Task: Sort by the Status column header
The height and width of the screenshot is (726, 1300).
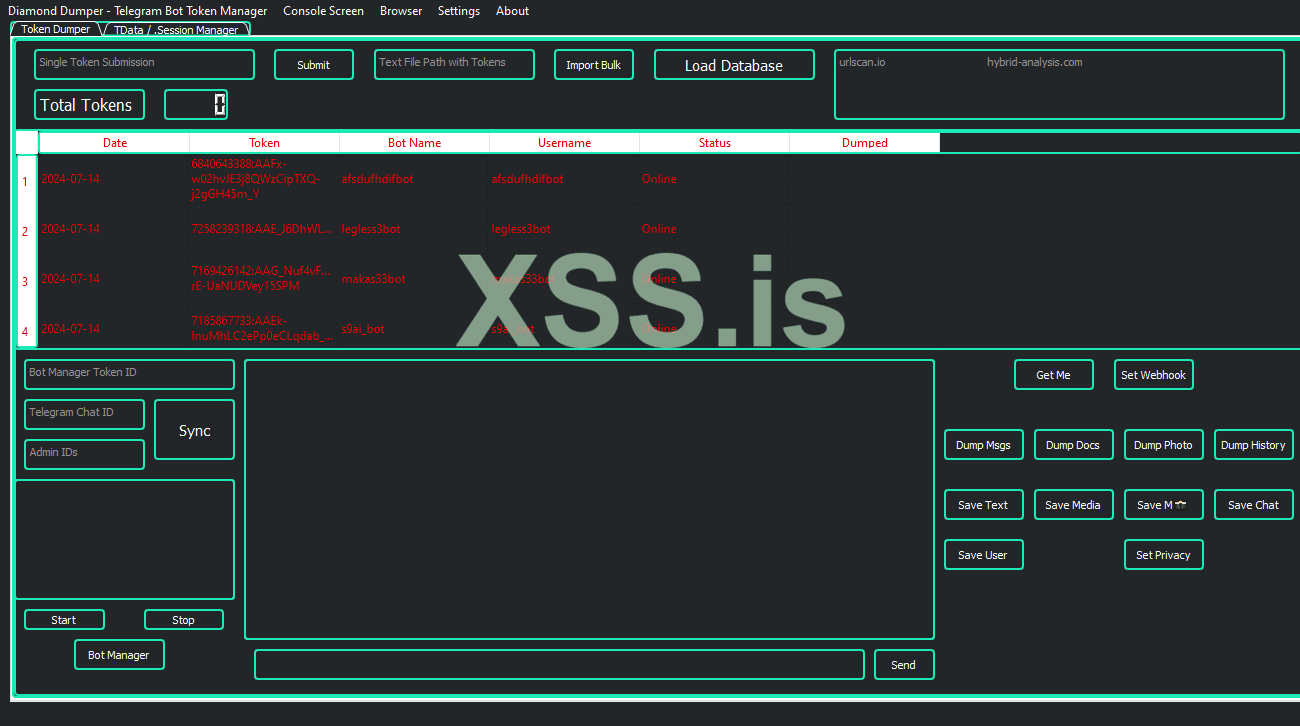Action: click(x=715, y=142)
